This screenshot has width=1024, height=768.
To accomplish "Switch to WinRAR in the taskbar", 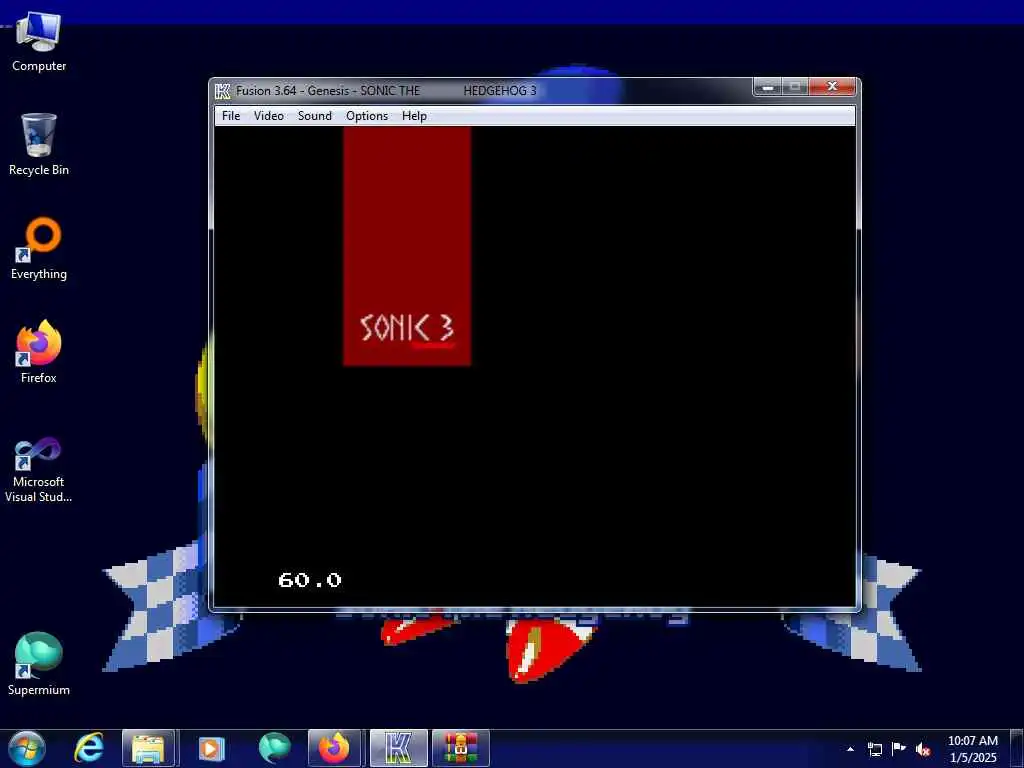I will [461, 748].
